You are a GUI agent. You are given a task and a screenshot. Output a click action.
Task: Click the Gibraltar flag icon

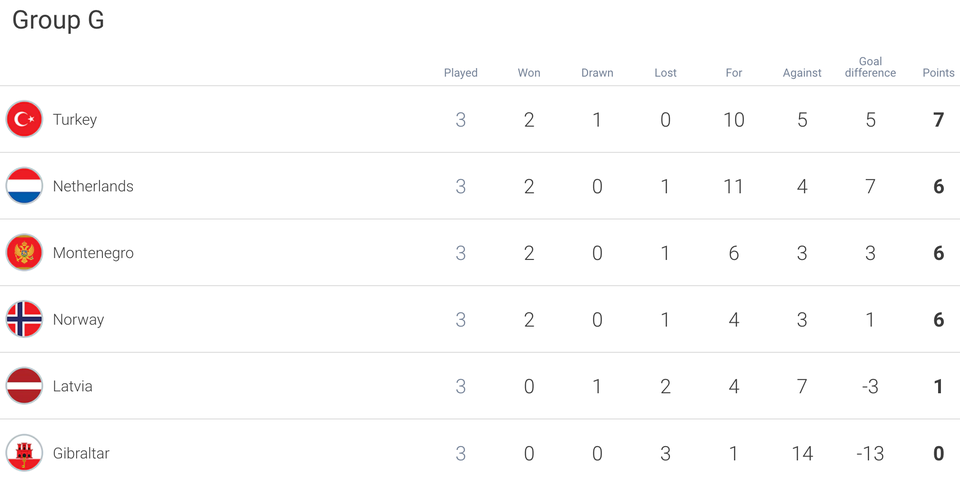click(24, 453)
